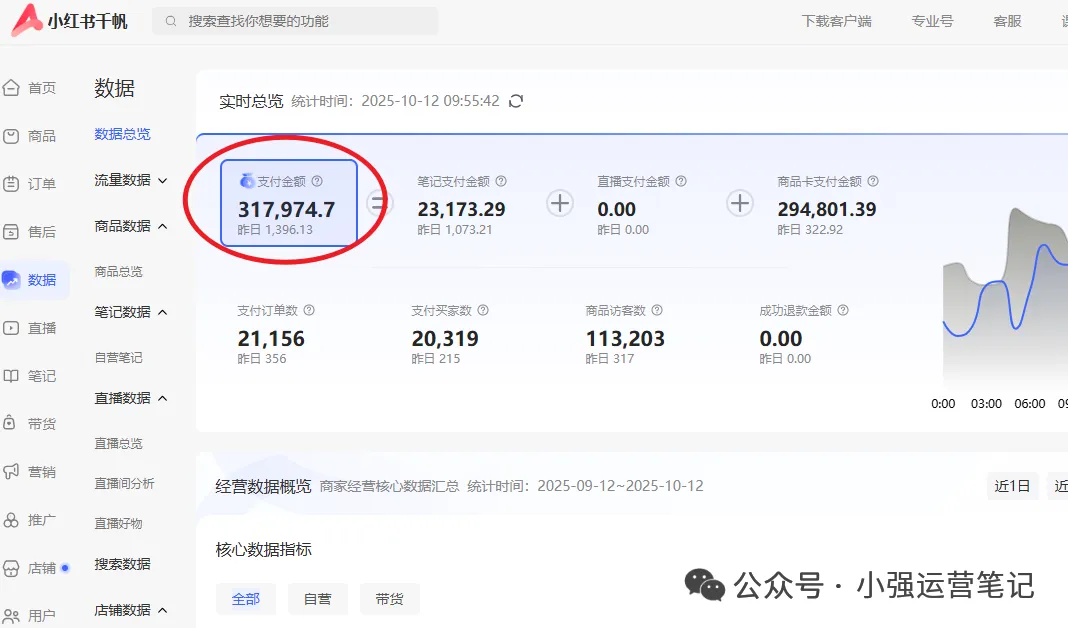Select the 笔记支付金额 metric card
The height and width of the screenshot is (628, 1068).
(x=461, y=205)
